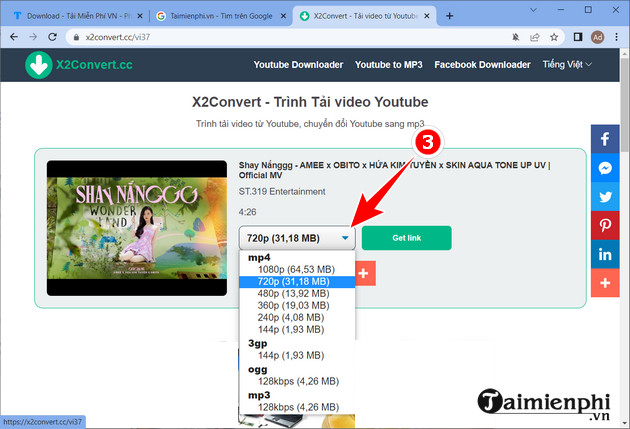Bookmark this page with star icon
This screenshot has width=630, height=429.
pos(554,37)
